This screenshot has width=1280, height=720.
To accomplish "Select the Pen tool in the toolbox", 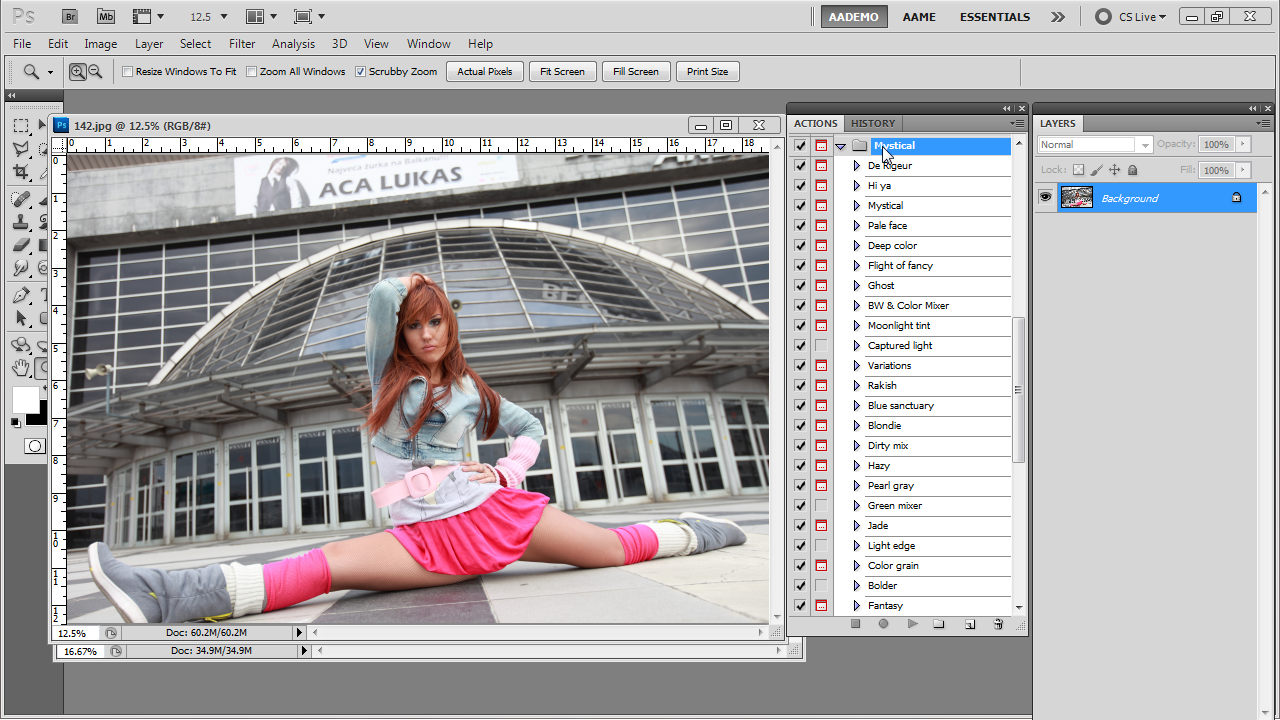I will coord(21,296).
